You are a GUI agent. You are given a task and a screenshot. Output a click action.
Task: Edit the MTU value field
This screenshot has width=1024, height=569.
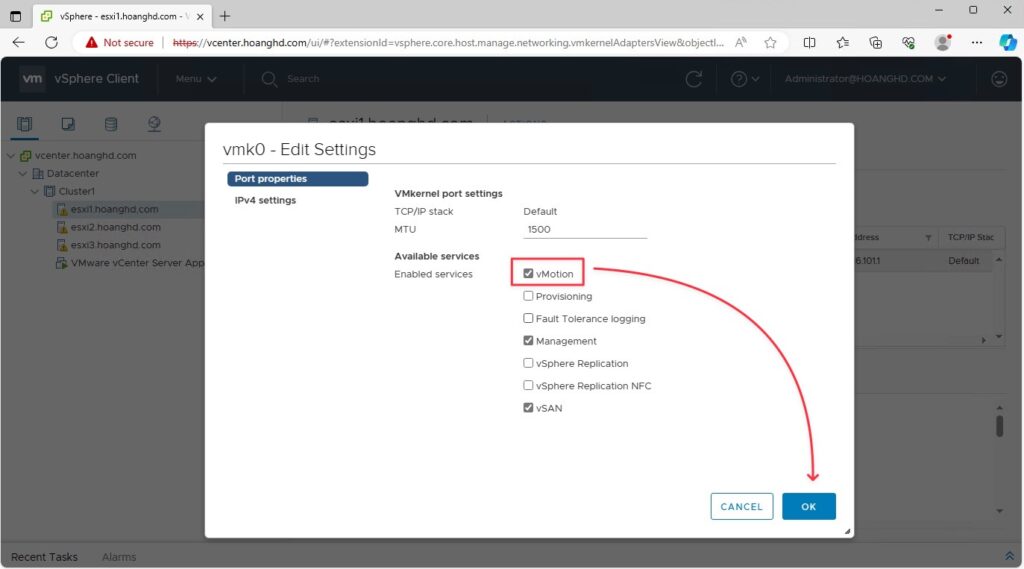click(x=584, y=229)
